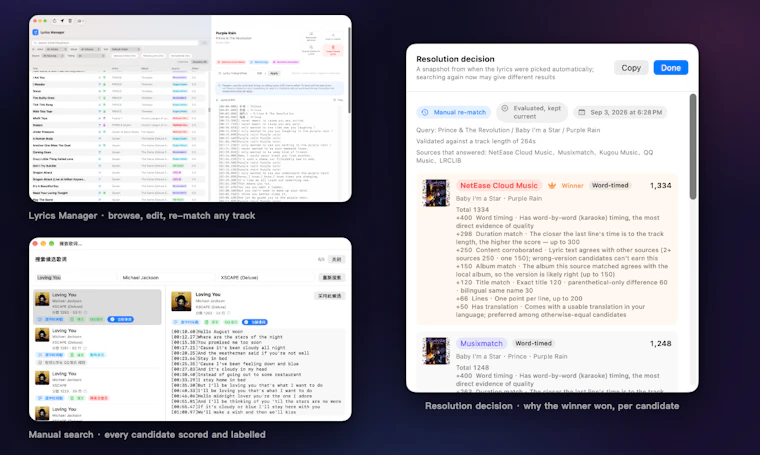Open the NetEase Cloud Music album thumbnail
Screen dimensions: 760x455
[x=436, y=193]
